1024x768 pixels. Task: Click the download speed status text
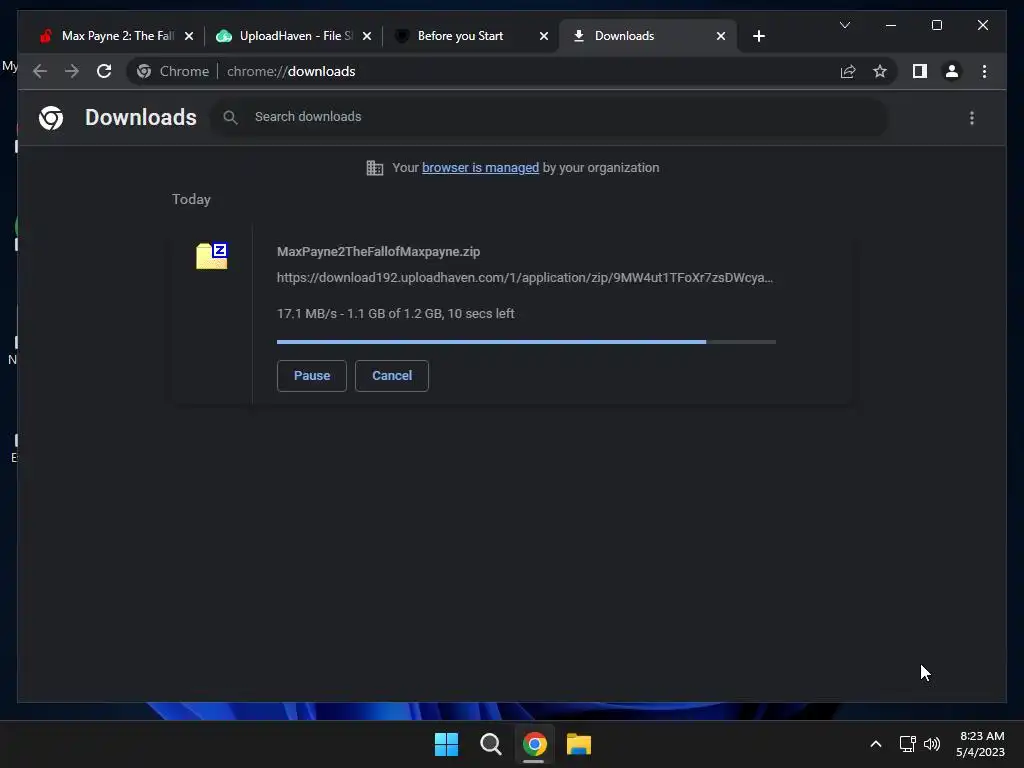pos(395,313)
